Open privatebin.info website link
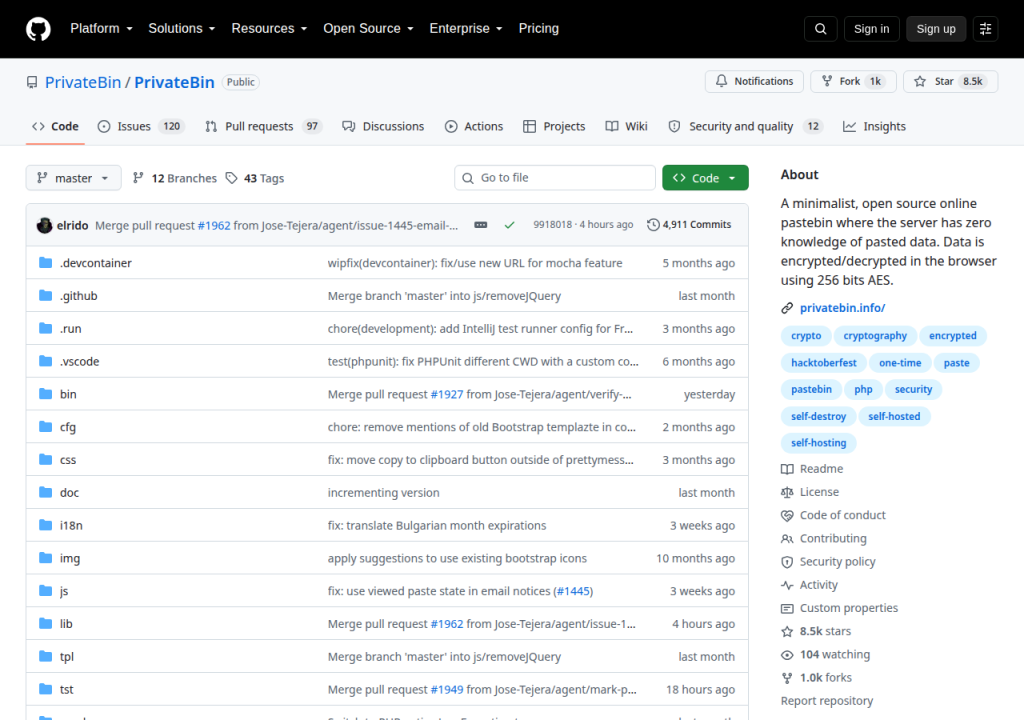The image size is (1024, 720). click(x=842, y=308)
